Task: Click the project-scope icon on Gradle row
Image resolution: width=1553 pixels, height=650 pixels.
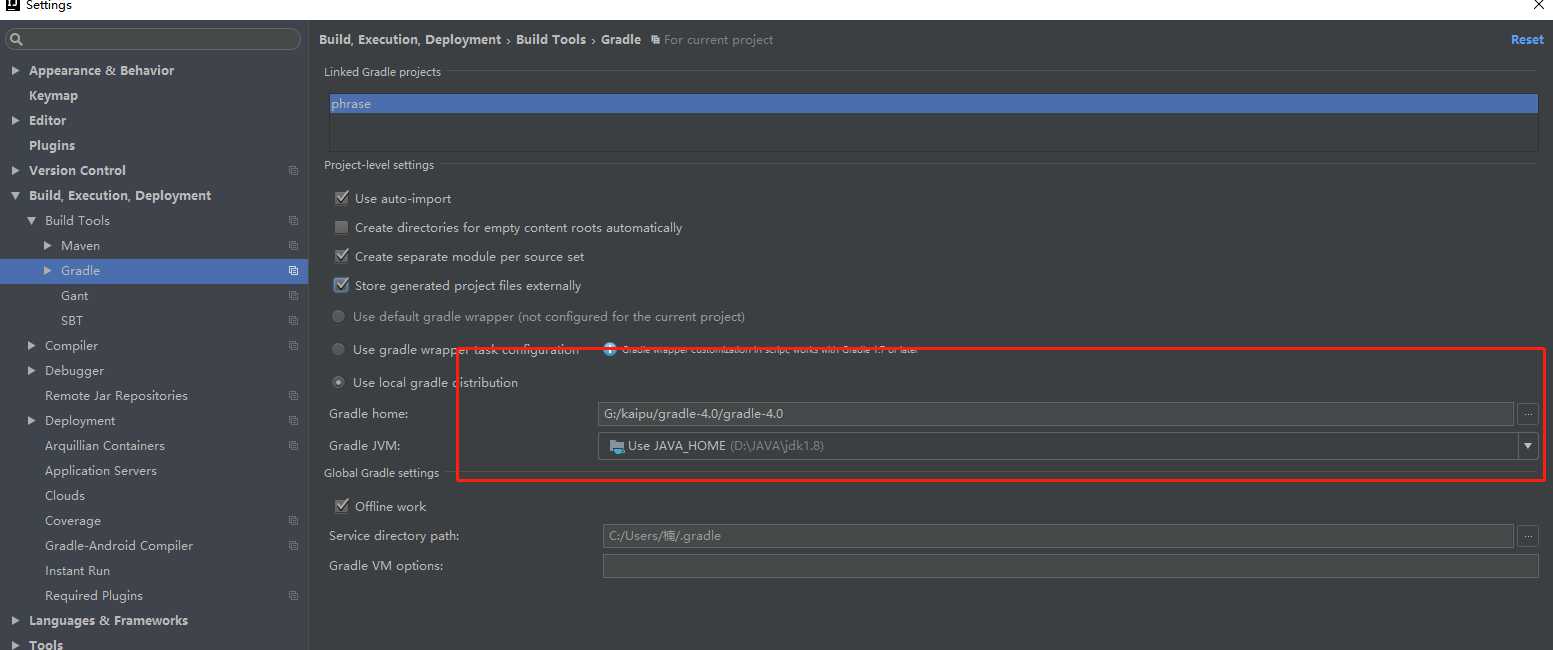Action: coord(293,271)
